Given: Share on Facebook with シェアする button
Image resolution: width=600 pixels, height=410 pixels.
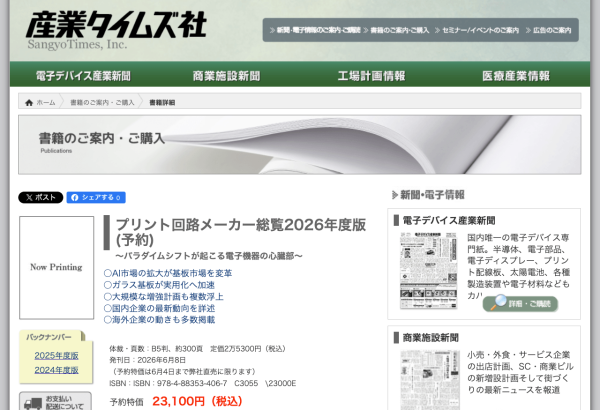Looking at the screenshot, I should [96, 198].
